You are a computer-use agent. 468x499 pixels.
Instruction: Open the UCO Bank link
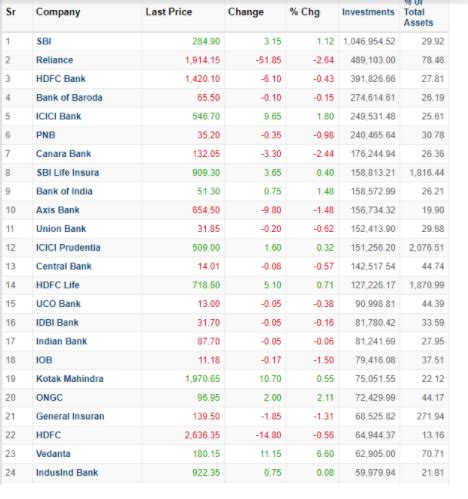pos(58,304)
